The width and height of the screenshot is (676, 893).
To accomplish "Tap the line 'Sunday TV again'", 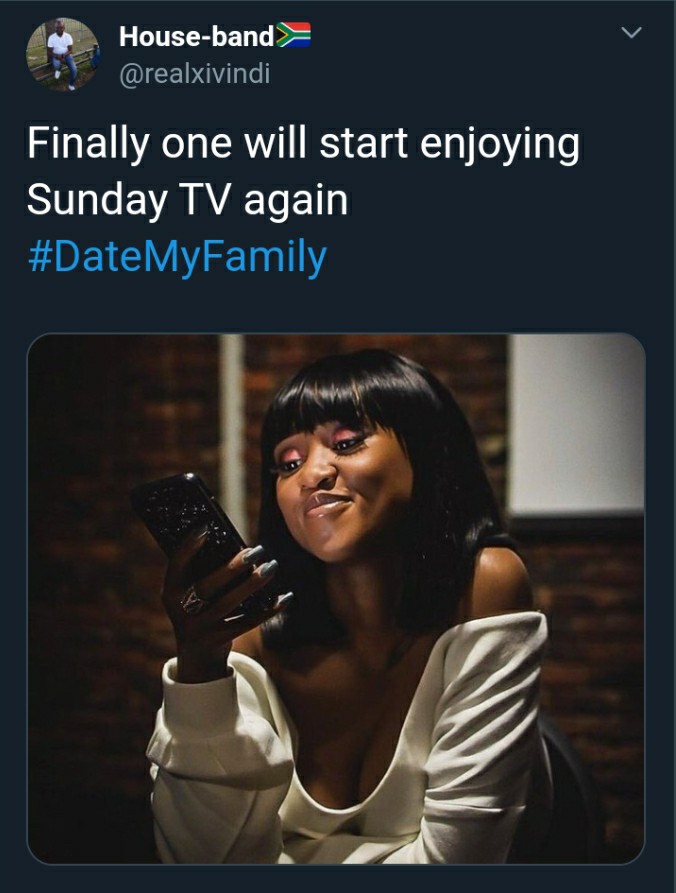I will tap(187, 201).
